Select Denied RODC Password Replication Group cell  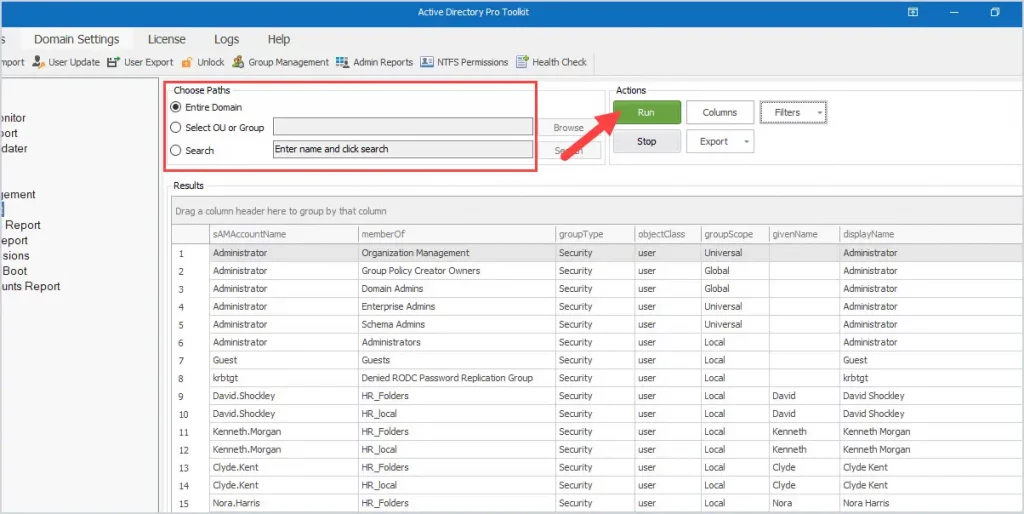tap(456, 378)
